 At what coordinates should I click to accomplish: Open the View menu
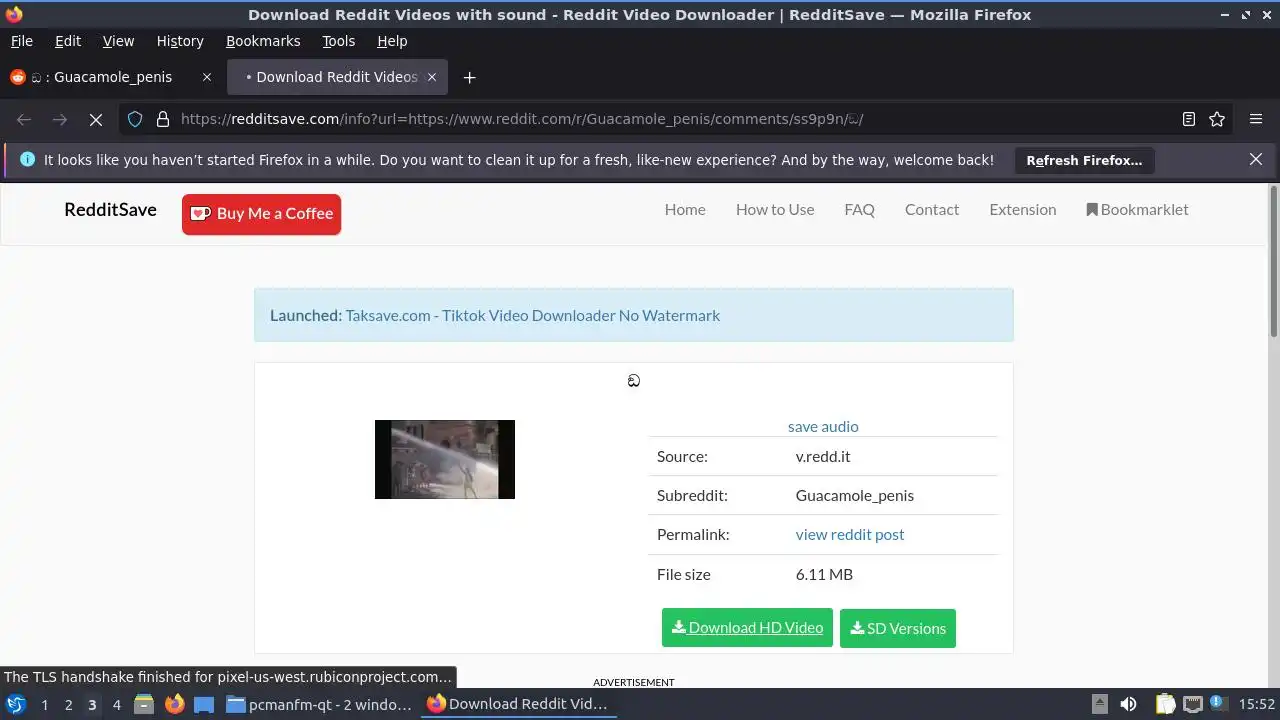[118, 41]
